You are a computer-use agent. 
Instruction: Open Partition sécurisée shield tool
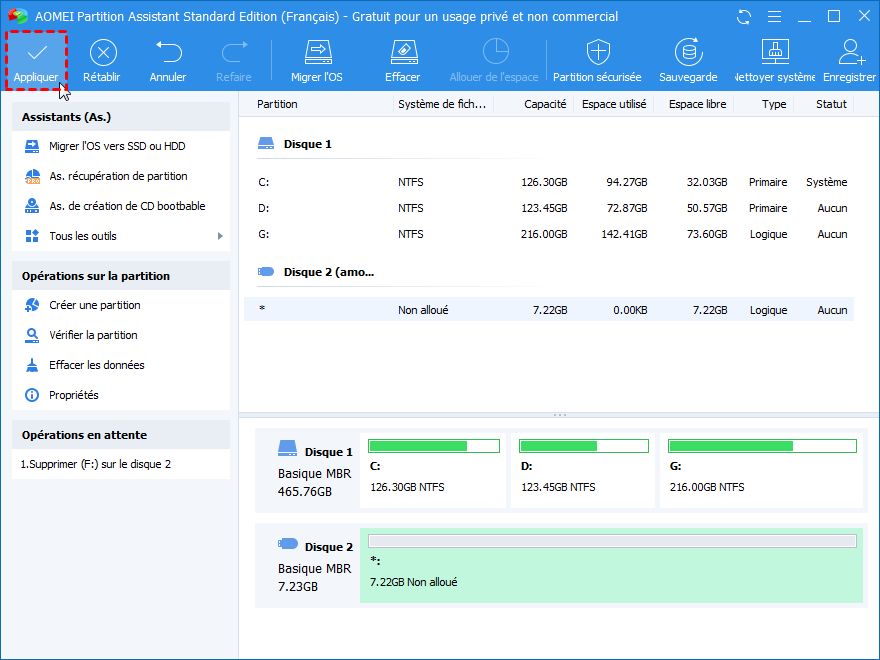coord(597,60)
